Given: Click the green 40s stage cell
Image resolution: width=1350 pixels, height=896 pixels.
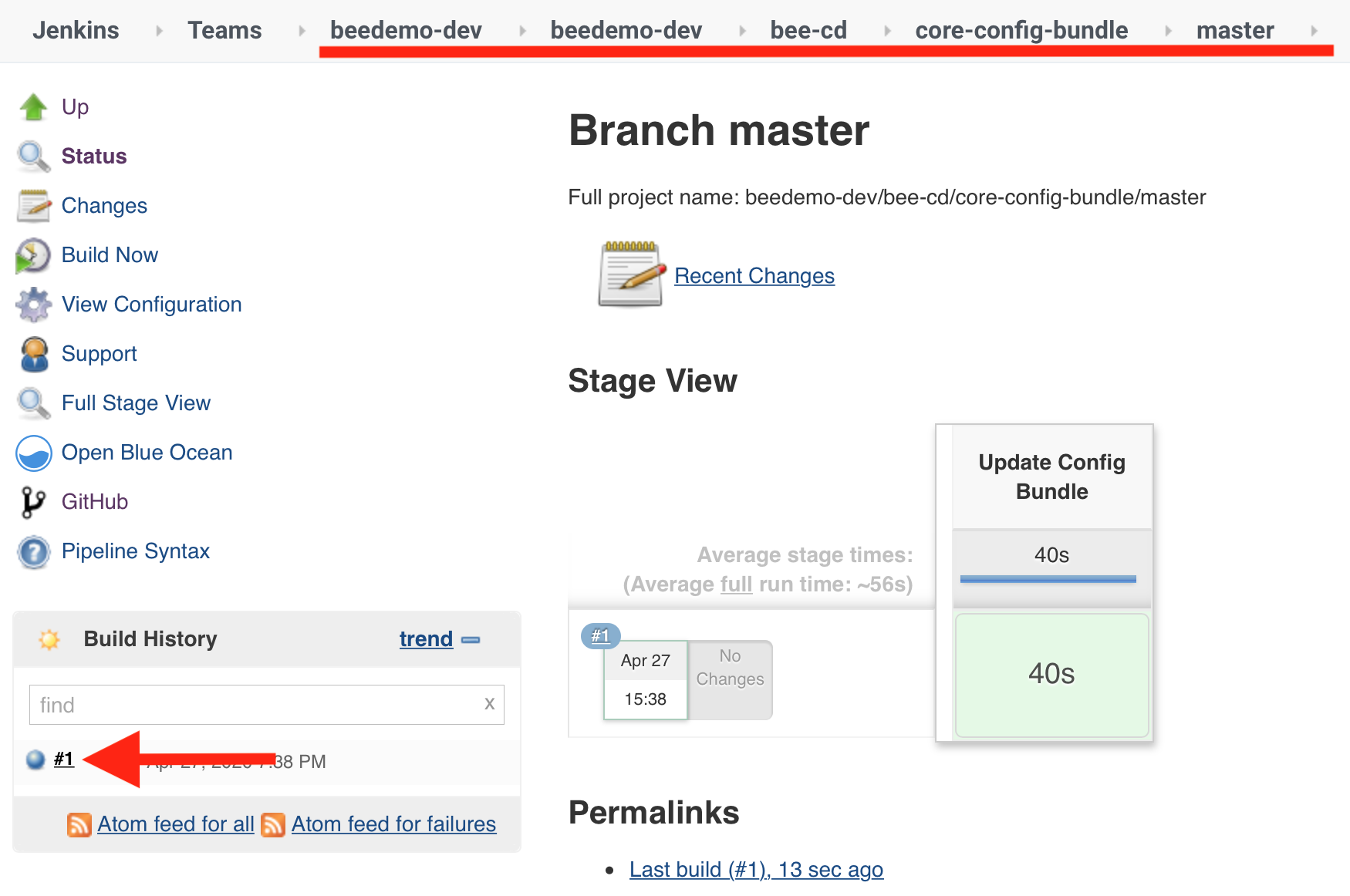Looking at the screenshot, I should tap(1052, 675).
